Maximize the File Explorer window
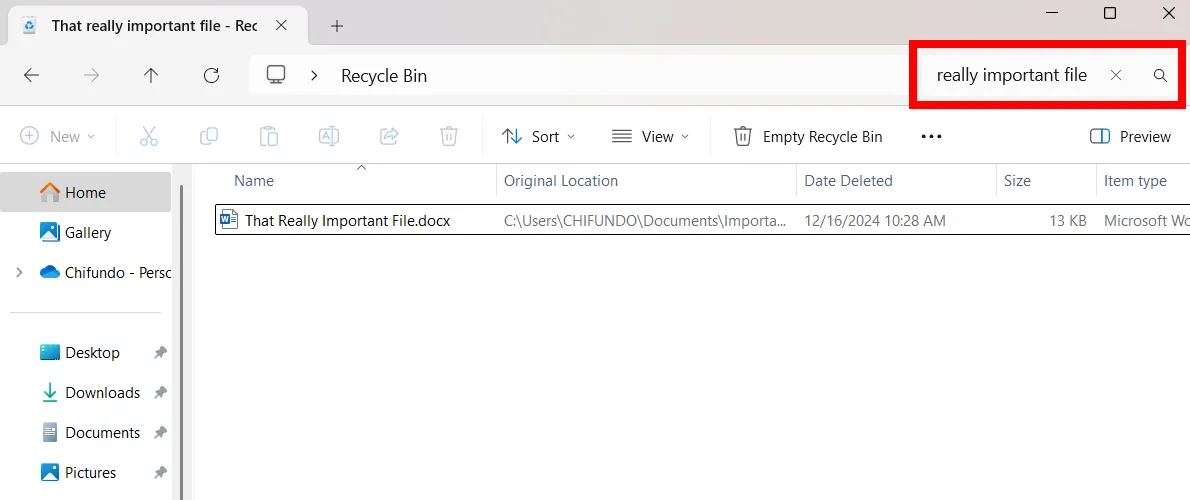The width and height of the screenshot is (1190, 500). point(1110,12)
